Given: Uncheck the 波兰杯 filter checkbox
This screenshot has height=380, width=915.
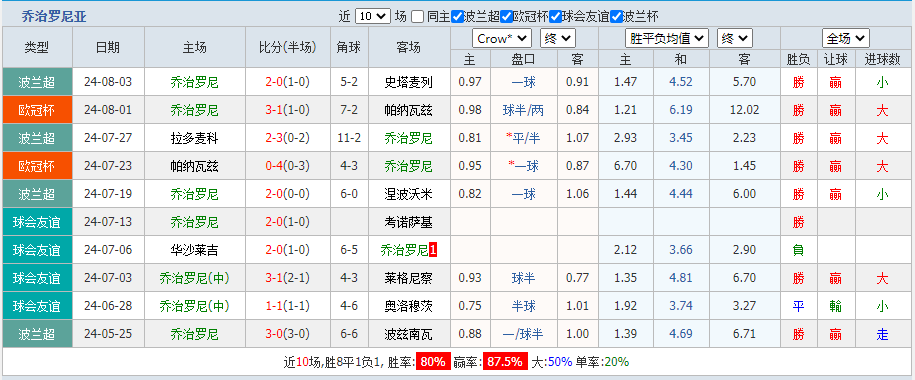Looking at the screenshot, I should [617, 16].
